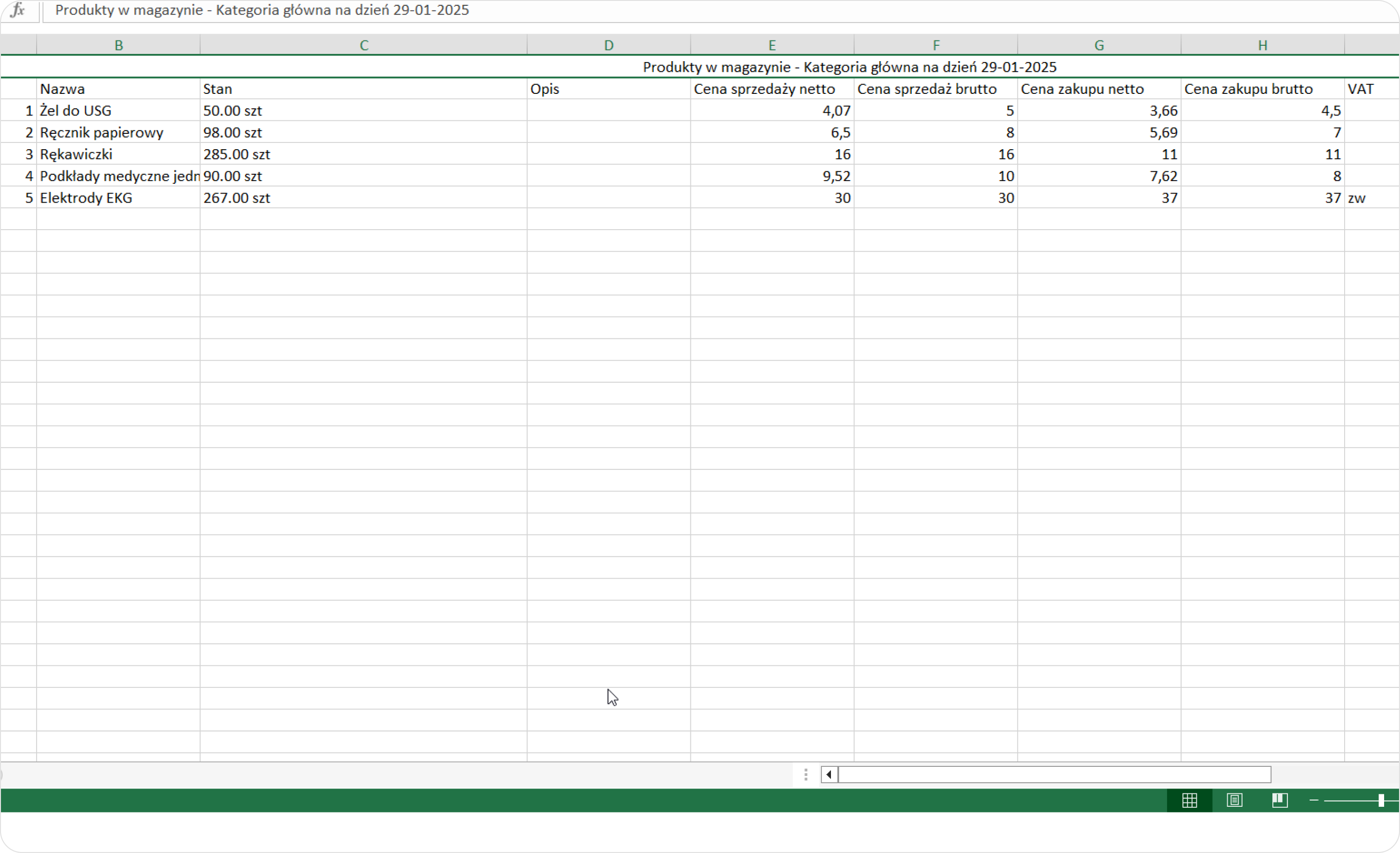Select column C header

363,45
